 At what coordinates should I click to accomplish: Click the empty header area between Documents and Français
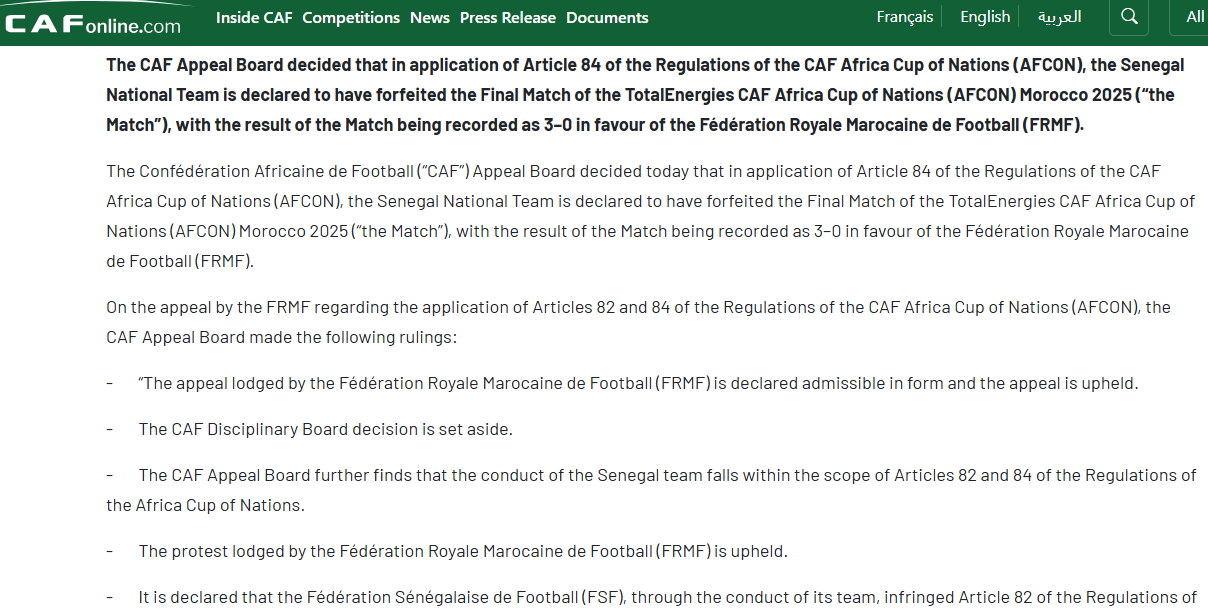pos(760,18)
